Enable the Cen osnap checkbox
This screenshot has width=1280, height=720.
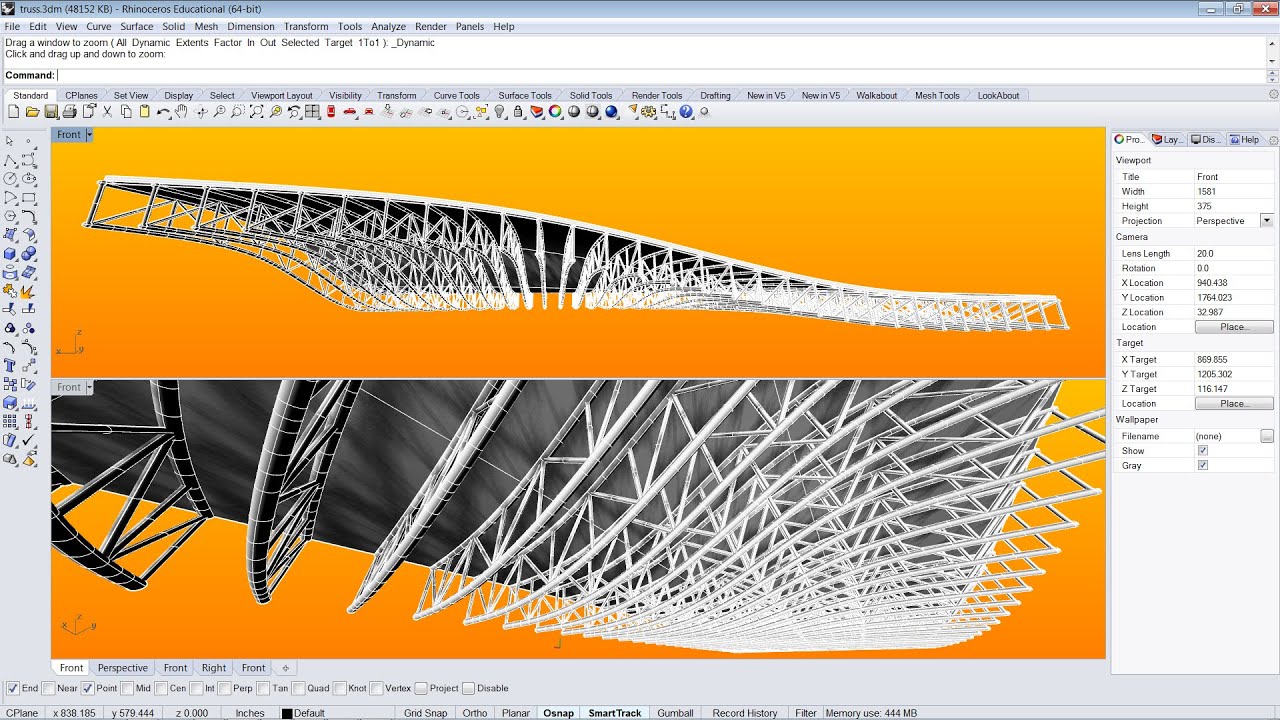tap(161, 688)
